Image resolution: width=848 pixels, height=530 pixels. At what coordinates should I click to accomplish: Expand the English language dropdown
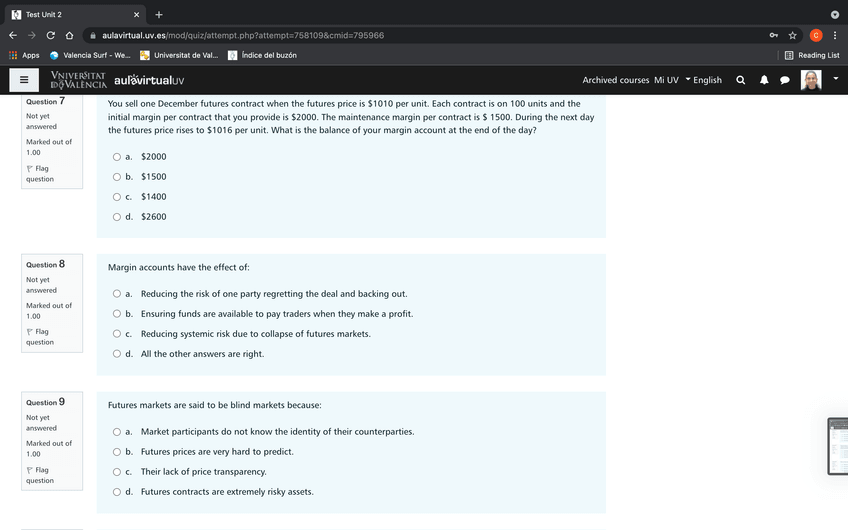point(703,80)
